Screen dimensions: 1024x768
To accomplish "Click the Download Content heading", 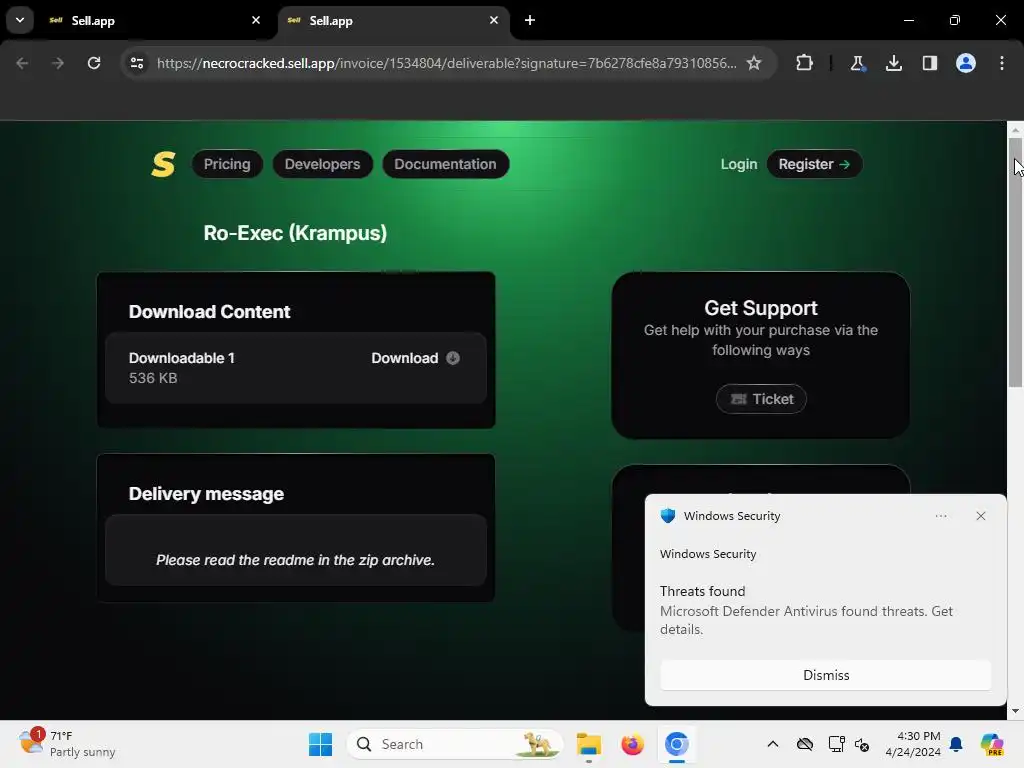I will [209, 312].
